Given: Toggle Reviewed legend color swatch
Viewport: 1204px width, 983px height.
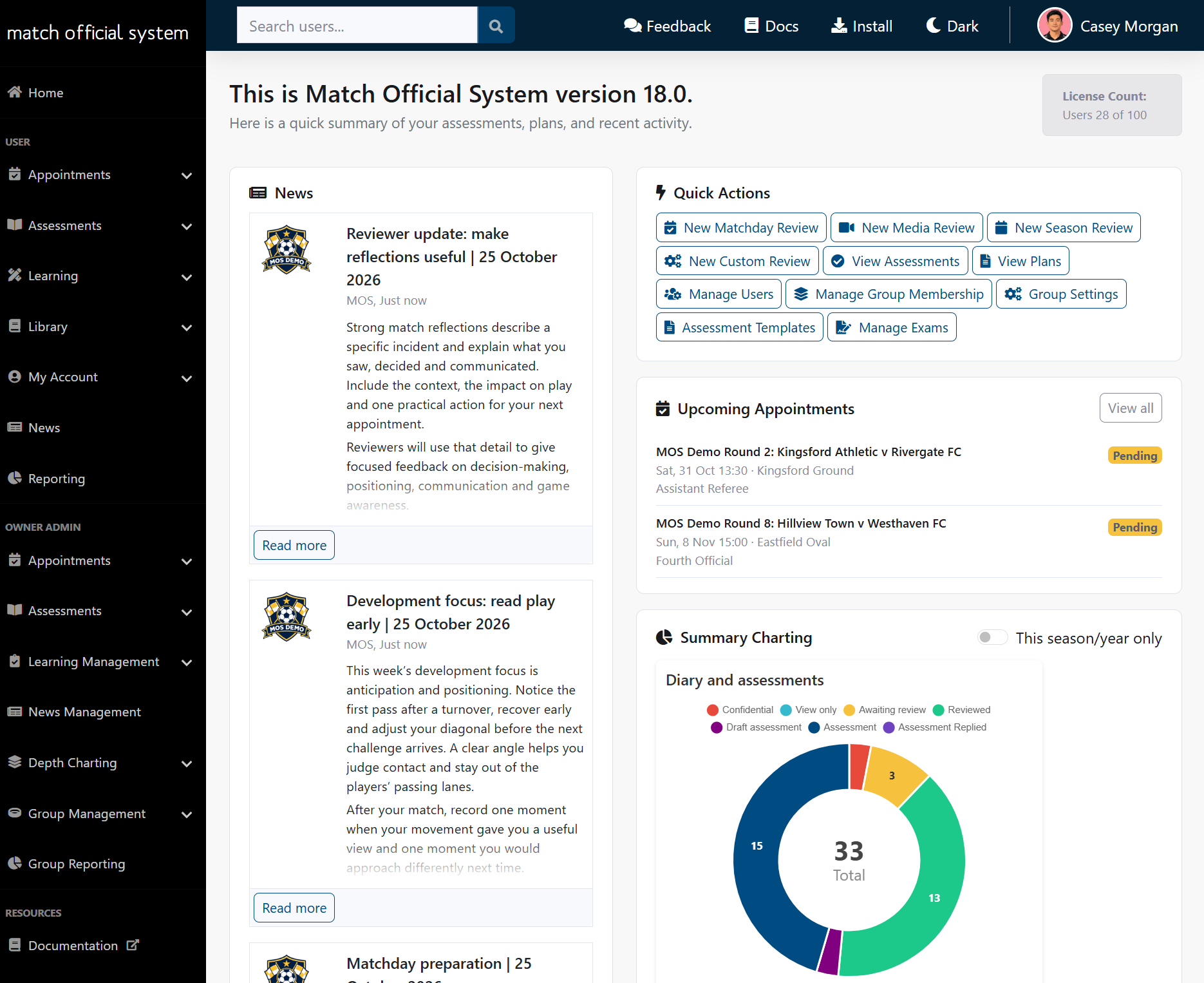Looking at the screenshot, I should 938,710.
